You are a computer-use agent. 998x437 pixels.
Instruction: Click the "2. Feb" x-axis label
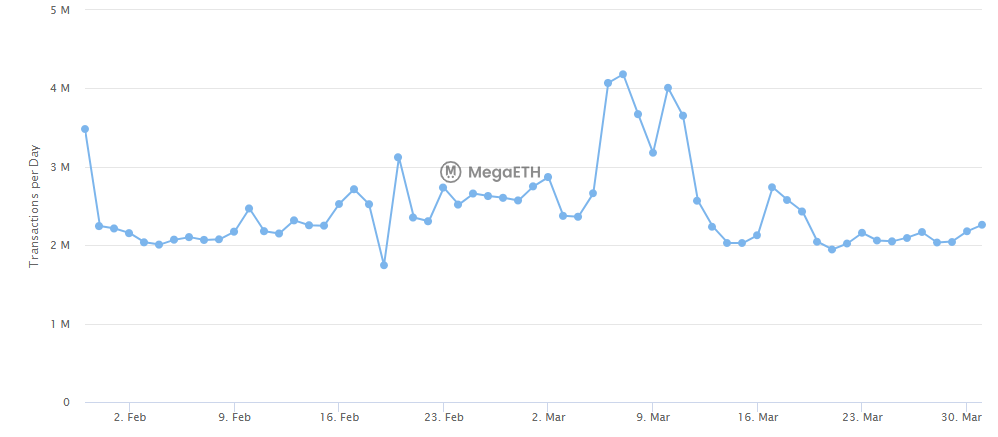point(130,417)
